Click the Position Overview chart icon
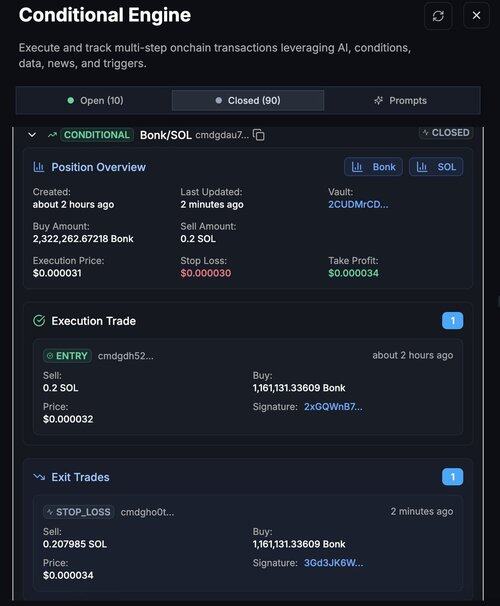 [x=39, y=167]
